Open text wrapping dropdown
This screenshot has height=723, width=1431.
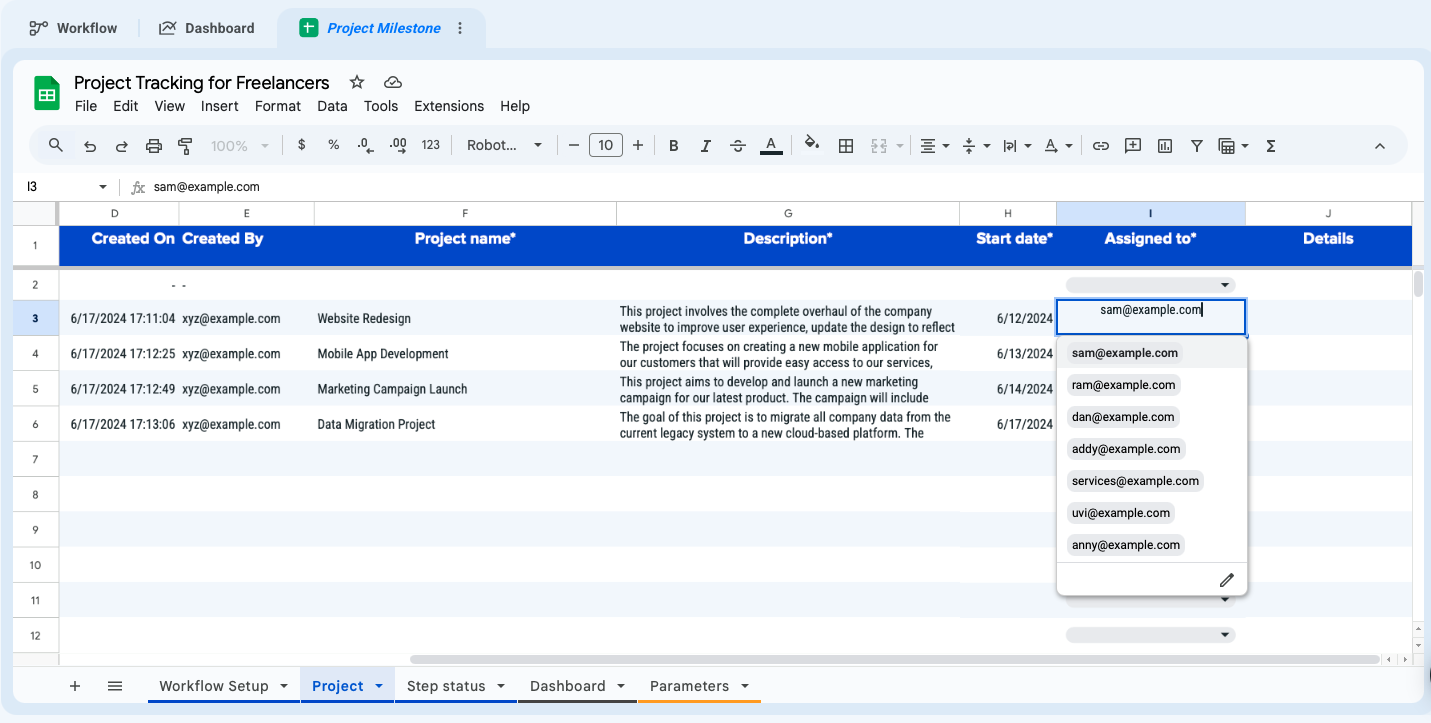tap(1017, 146)
